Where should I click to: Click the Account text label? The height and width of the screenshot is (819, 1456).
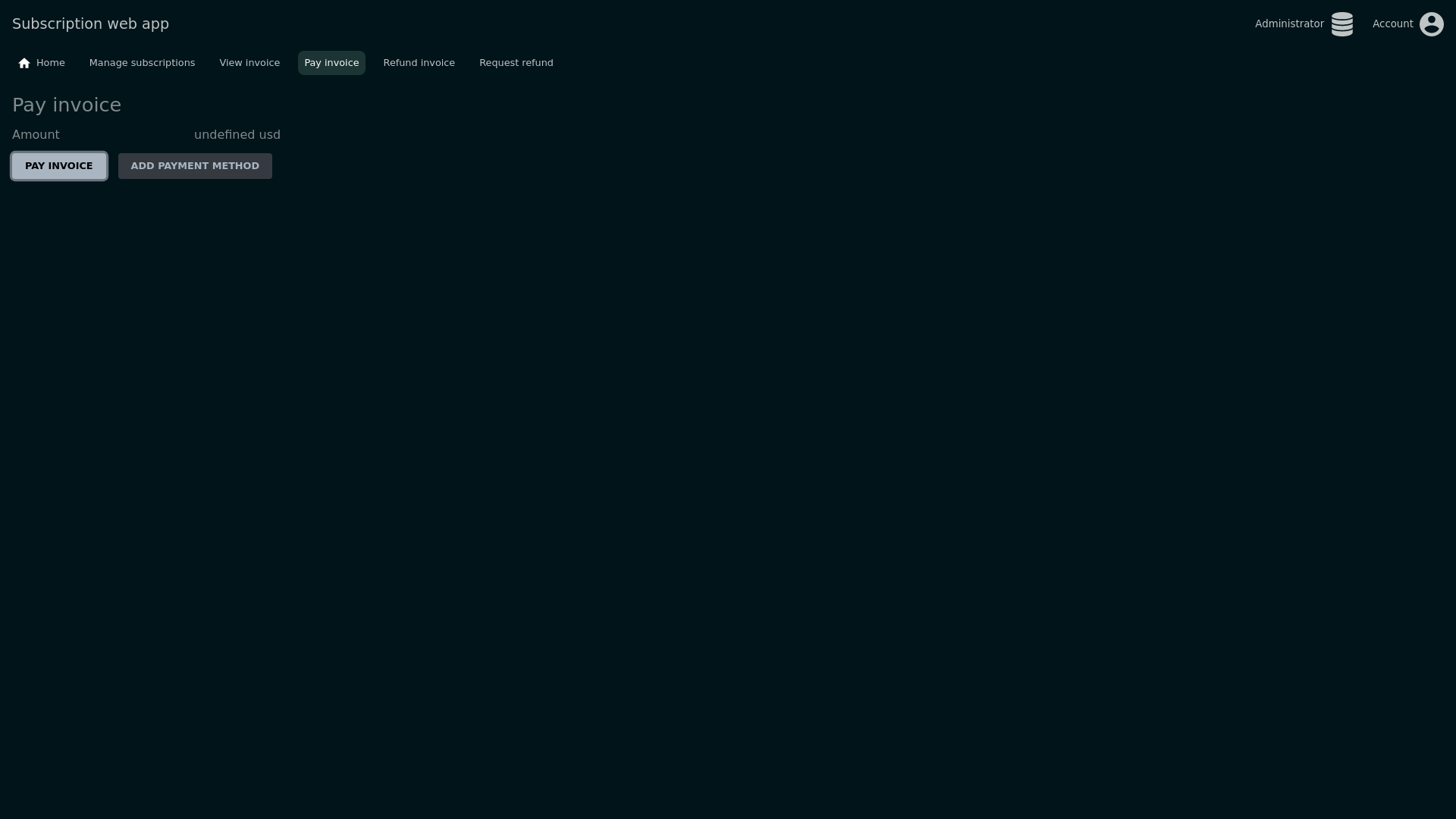click(1392, 24)
